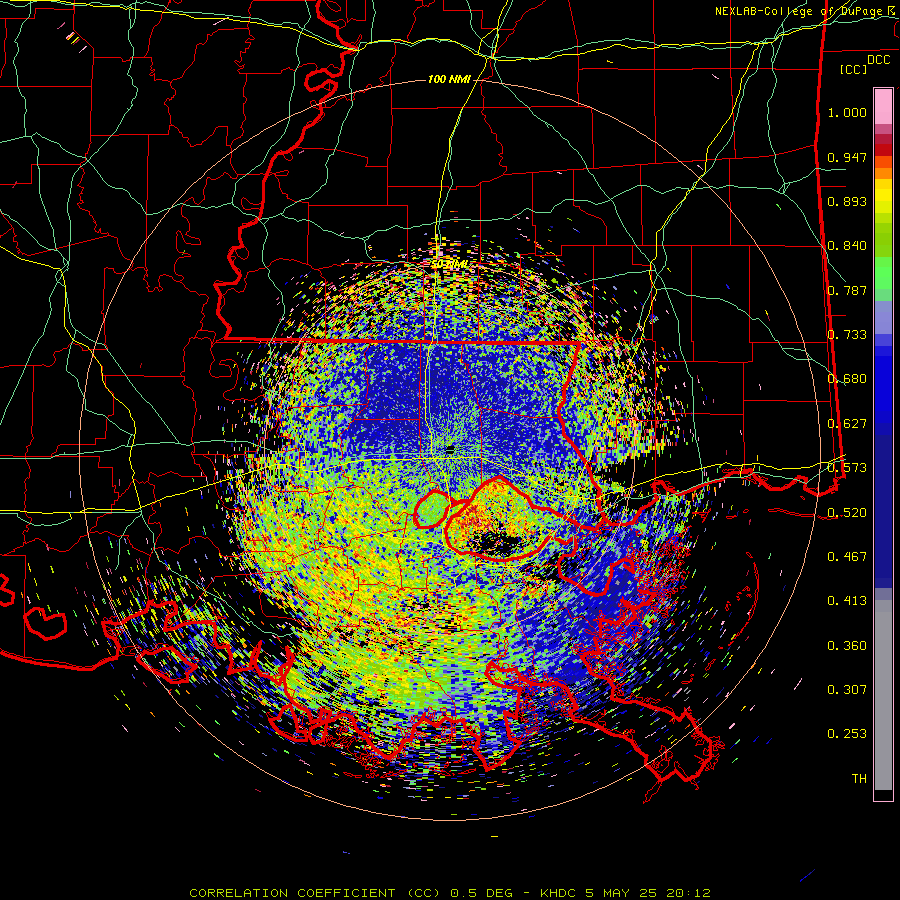This screenshot has height=900, width=900.
Task: Pick the bright green segment of the color bar
Action: [x=883, y=273]
